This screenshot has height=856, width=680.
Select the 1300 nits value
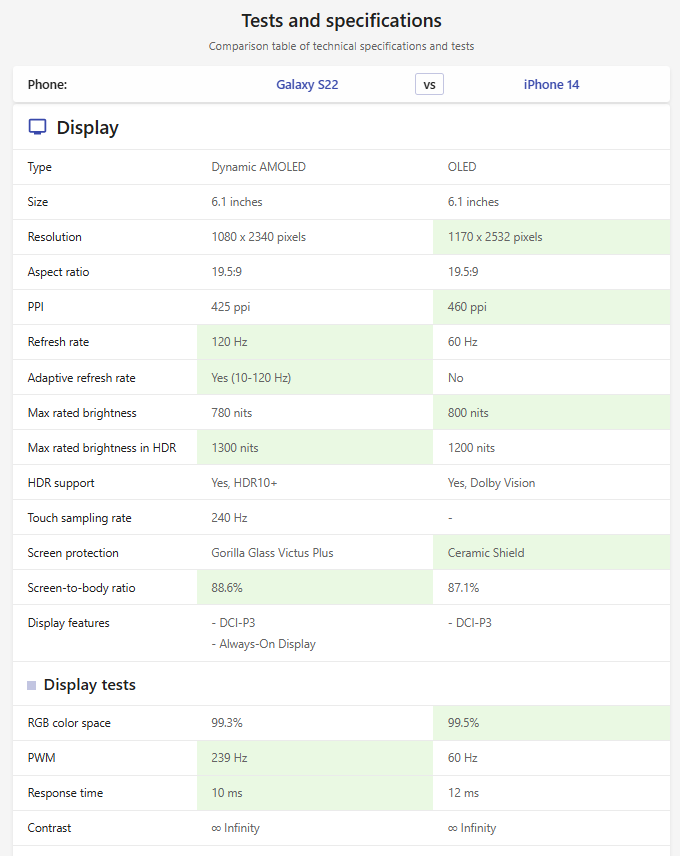tap(235, 448)
